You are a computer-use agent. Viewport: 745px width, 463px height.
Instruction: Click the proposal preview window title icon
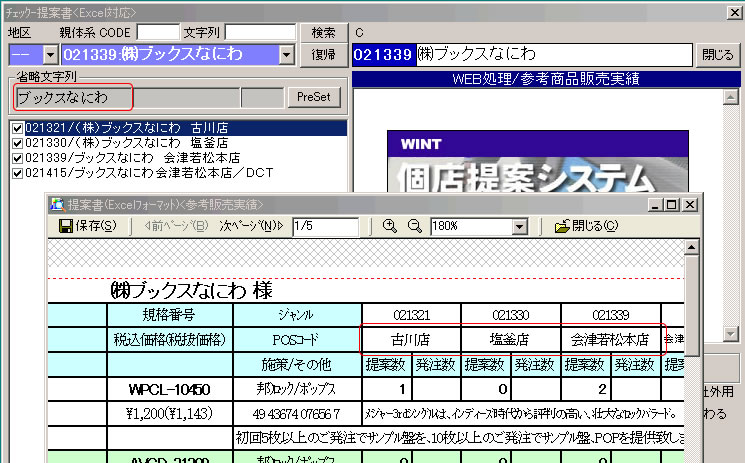57,204
